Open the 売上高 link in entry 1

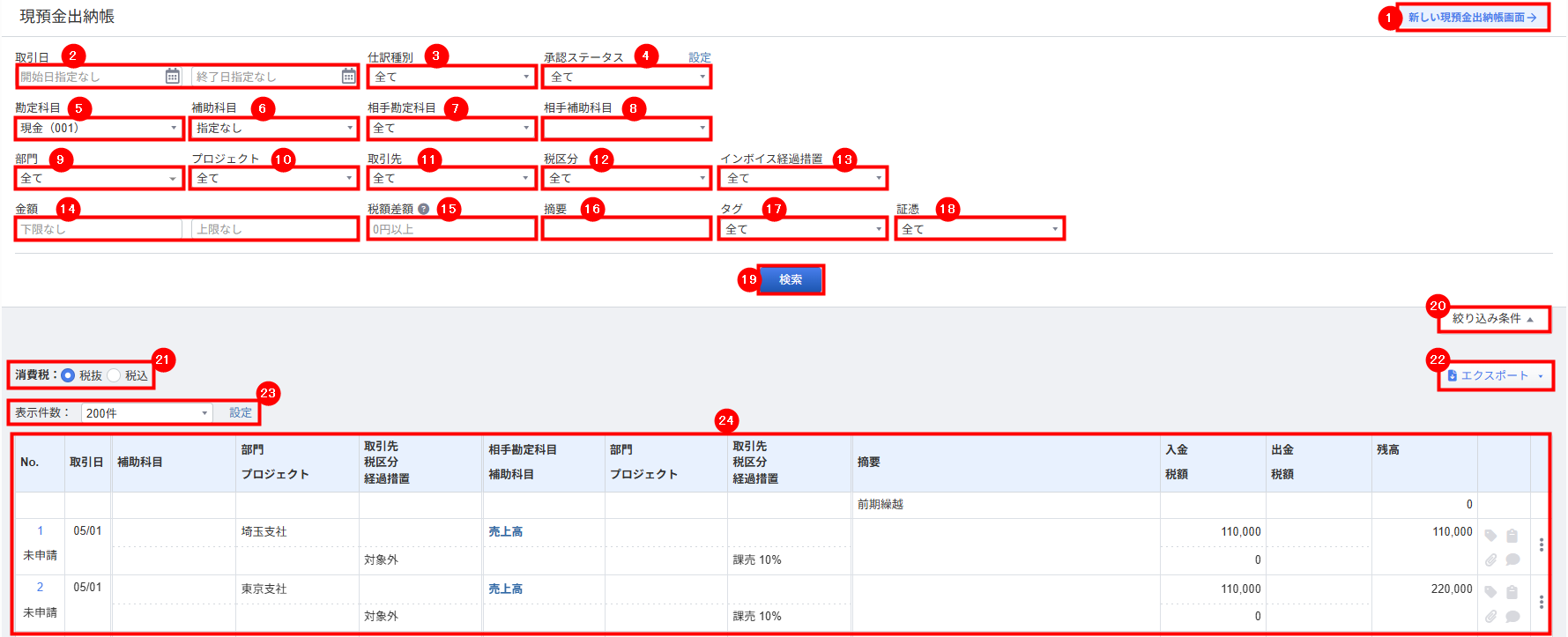coord(506,532)
